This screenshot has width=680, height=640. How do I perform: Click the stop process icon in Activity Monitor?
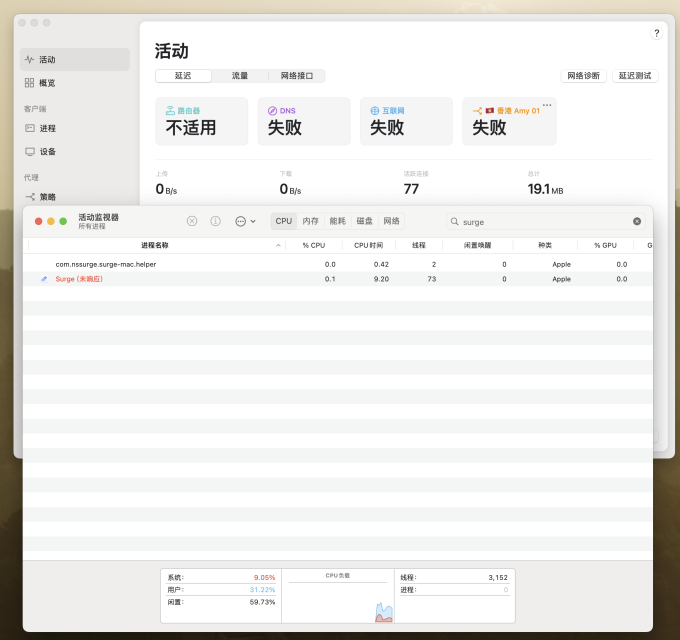click(192, 221)
